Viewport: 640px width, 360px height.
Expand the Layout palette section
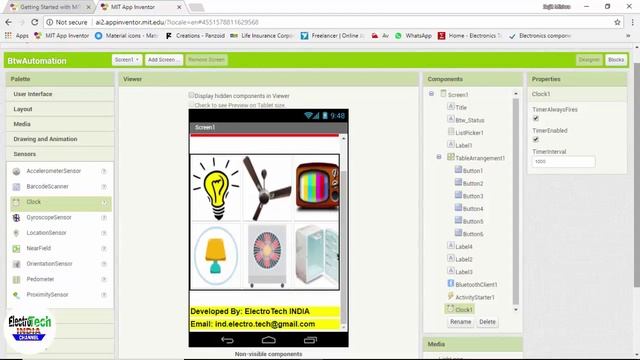(x=60, y=109)
